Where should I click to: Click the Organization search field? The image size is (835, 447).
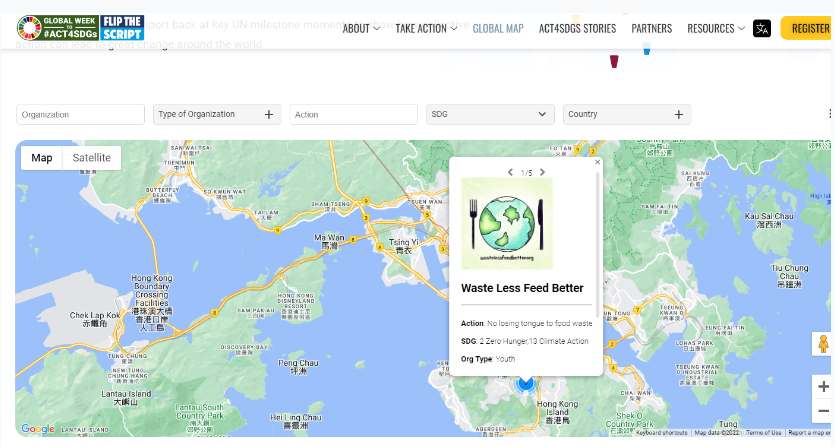pos(80,114)
